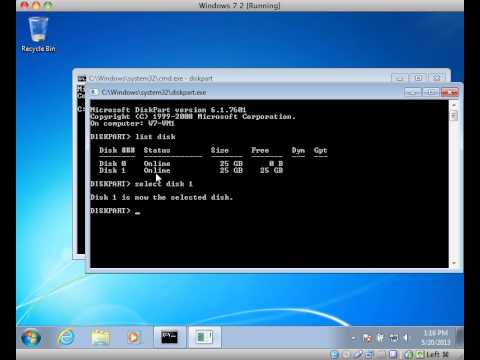Click the Mac window red close button

pyautogui.click(x=24, y=5)
